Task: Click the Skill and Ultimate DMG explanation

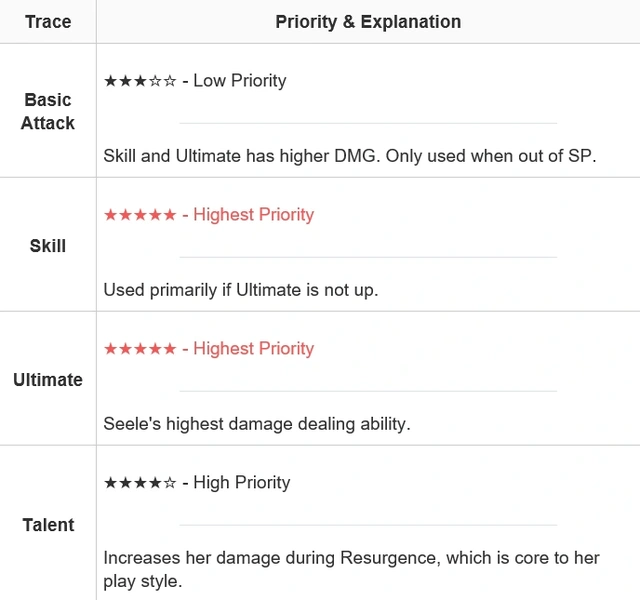Action: click(x=350, y=156)
